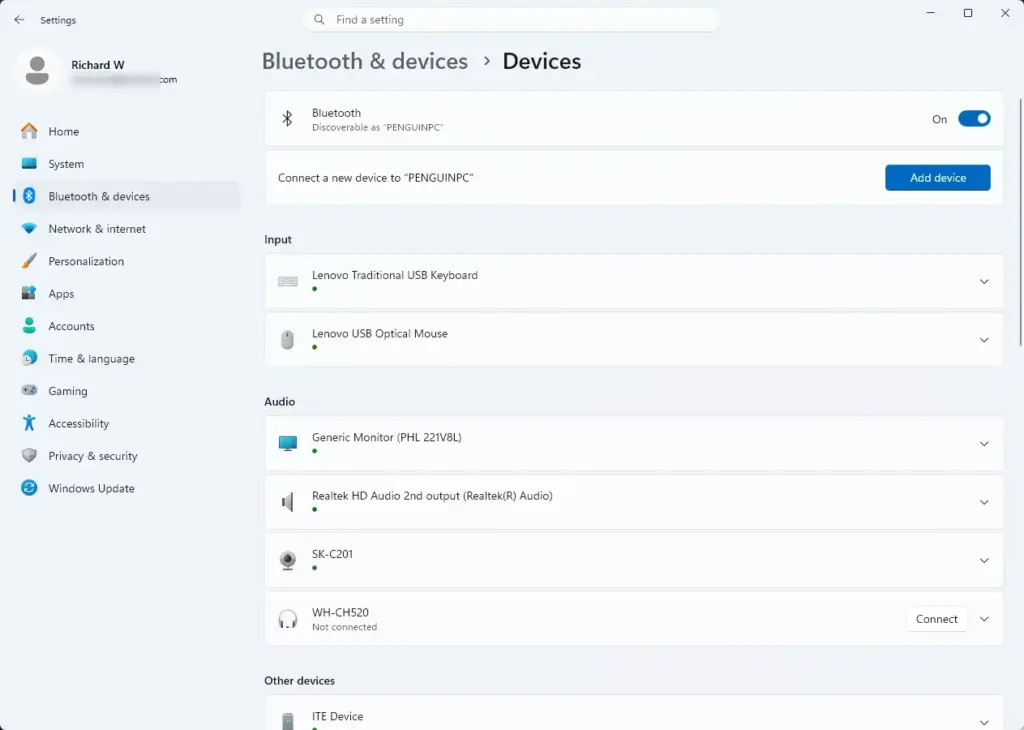Click the Accounts person icon

(x=29, y=325)
